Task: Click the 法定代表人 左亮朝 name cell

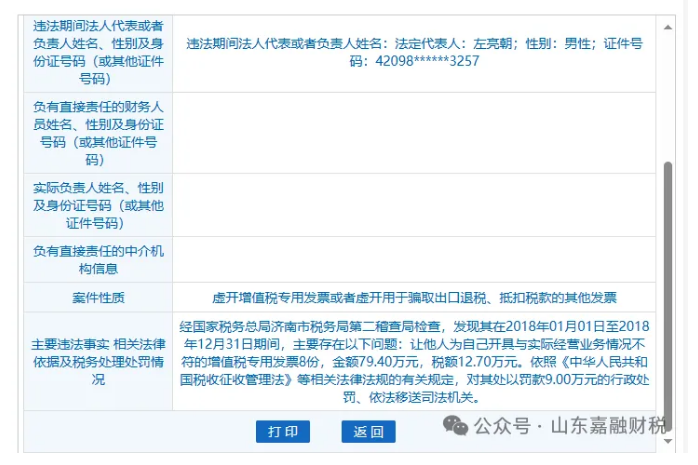Action: pyautogui.click(x=414, y=53)
